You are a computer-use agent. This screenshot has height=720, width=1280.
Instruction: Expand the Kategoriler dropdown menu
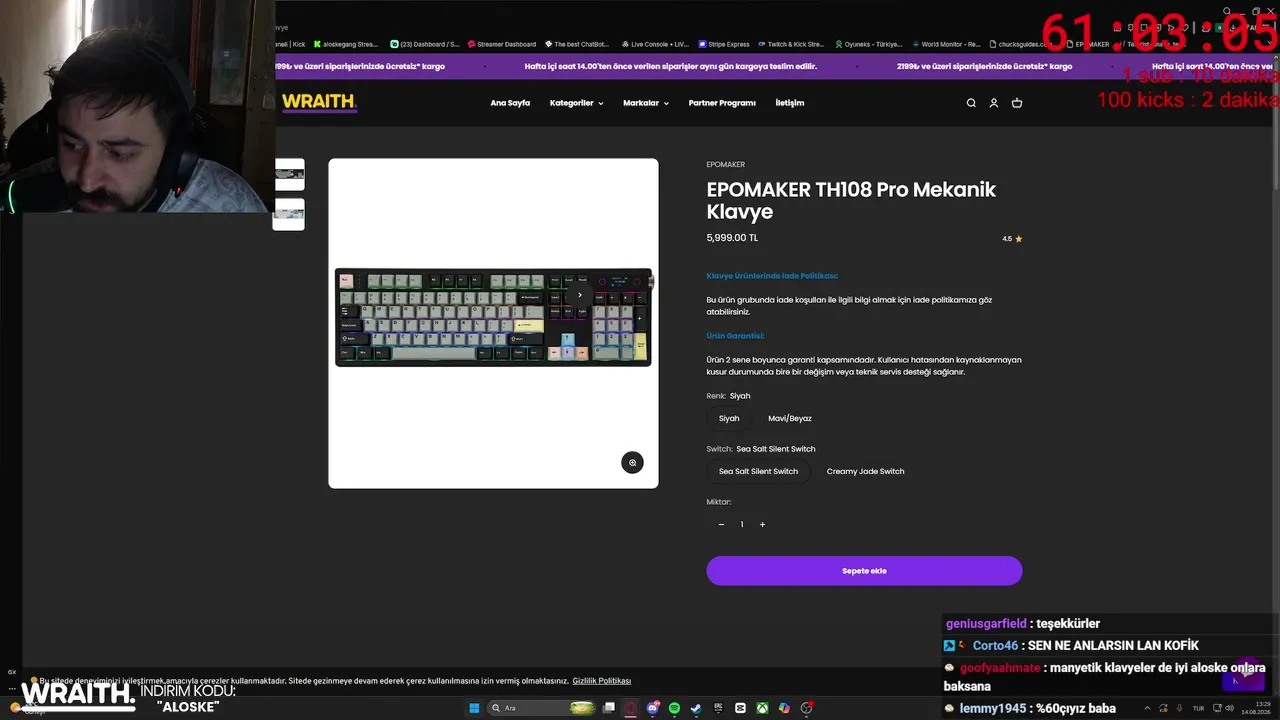coord(576,103)
